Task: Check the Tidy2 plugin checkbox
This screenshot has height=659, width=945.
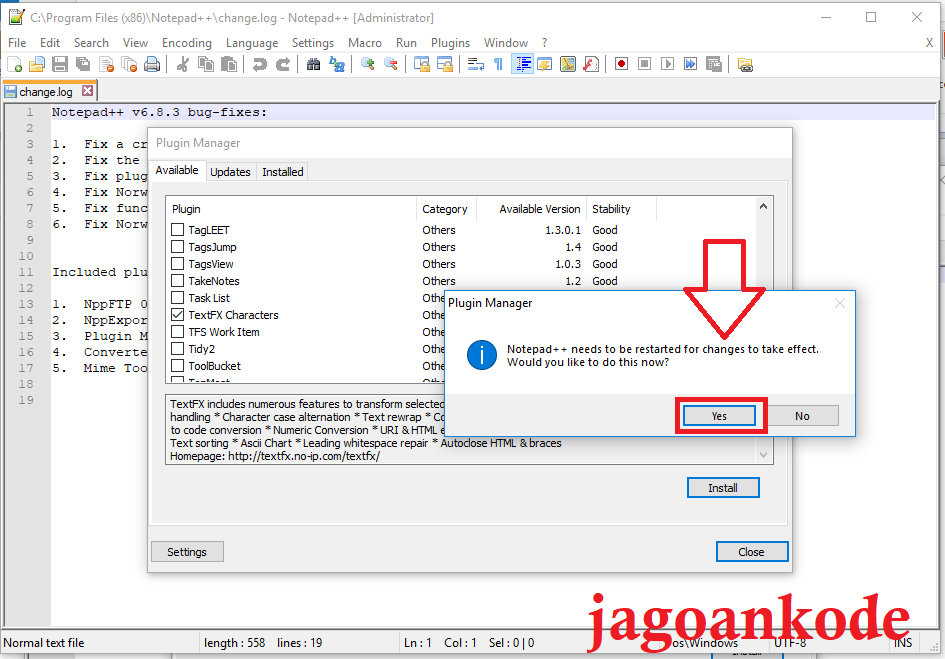Action: [x=177, y=348]
